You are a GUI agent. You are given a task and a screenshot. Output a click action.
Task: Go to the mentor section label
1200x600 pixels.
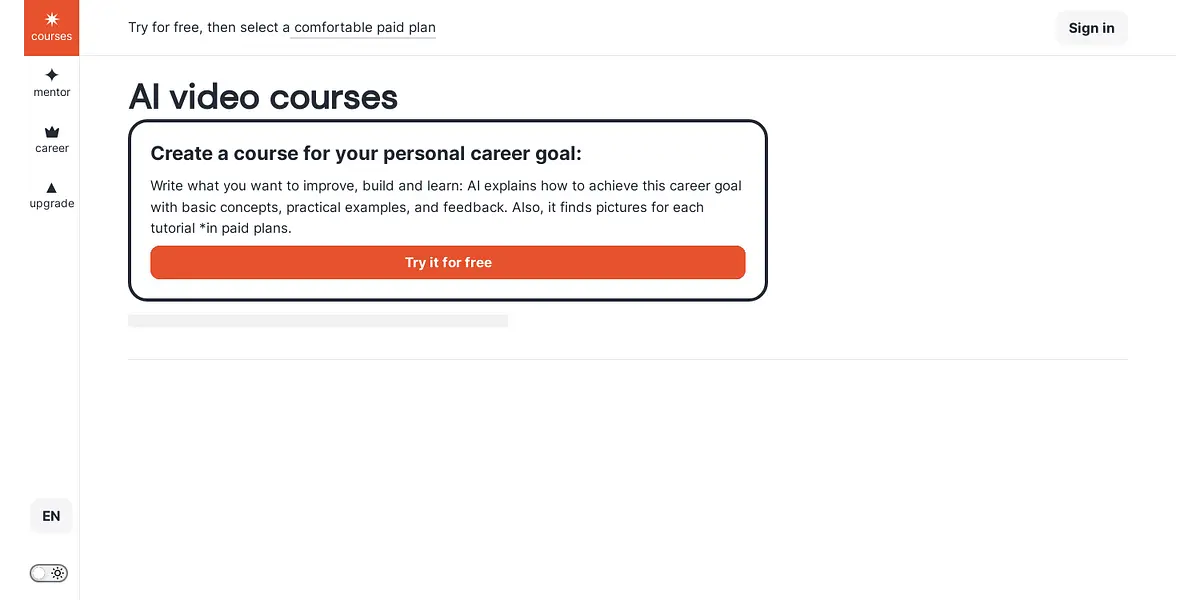click(x=52, y=93)
